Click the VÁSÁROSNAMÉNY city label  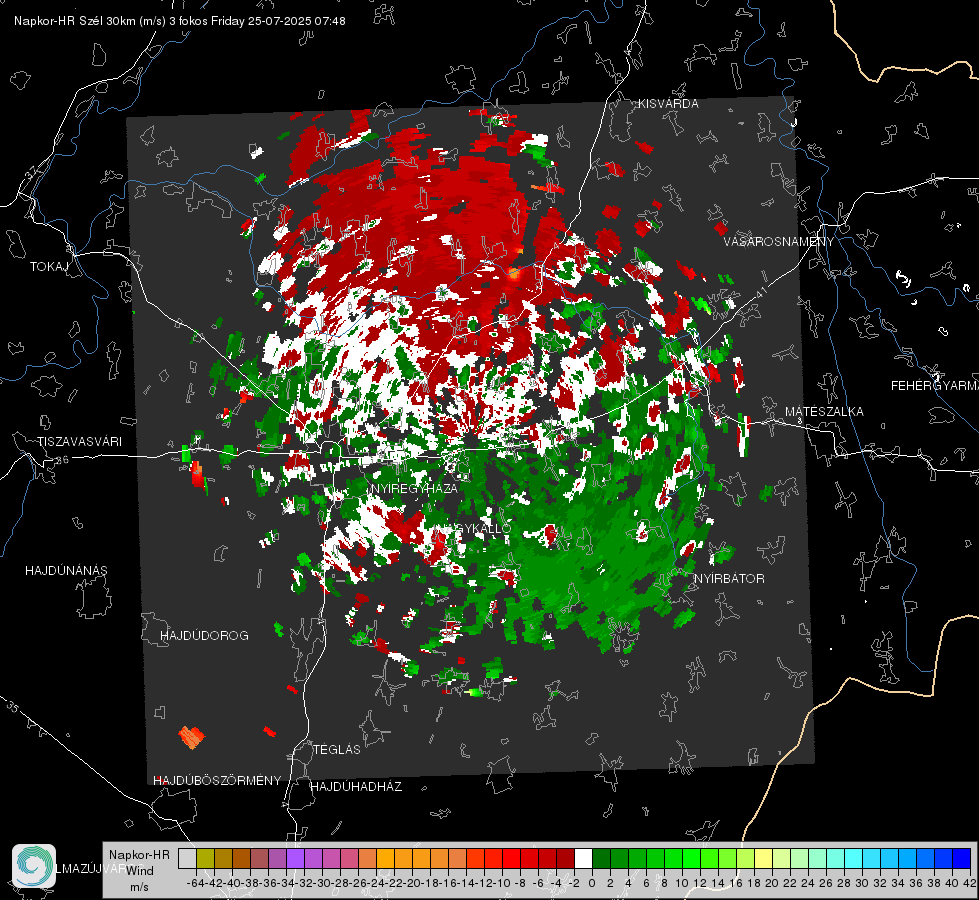click(779, 242)
